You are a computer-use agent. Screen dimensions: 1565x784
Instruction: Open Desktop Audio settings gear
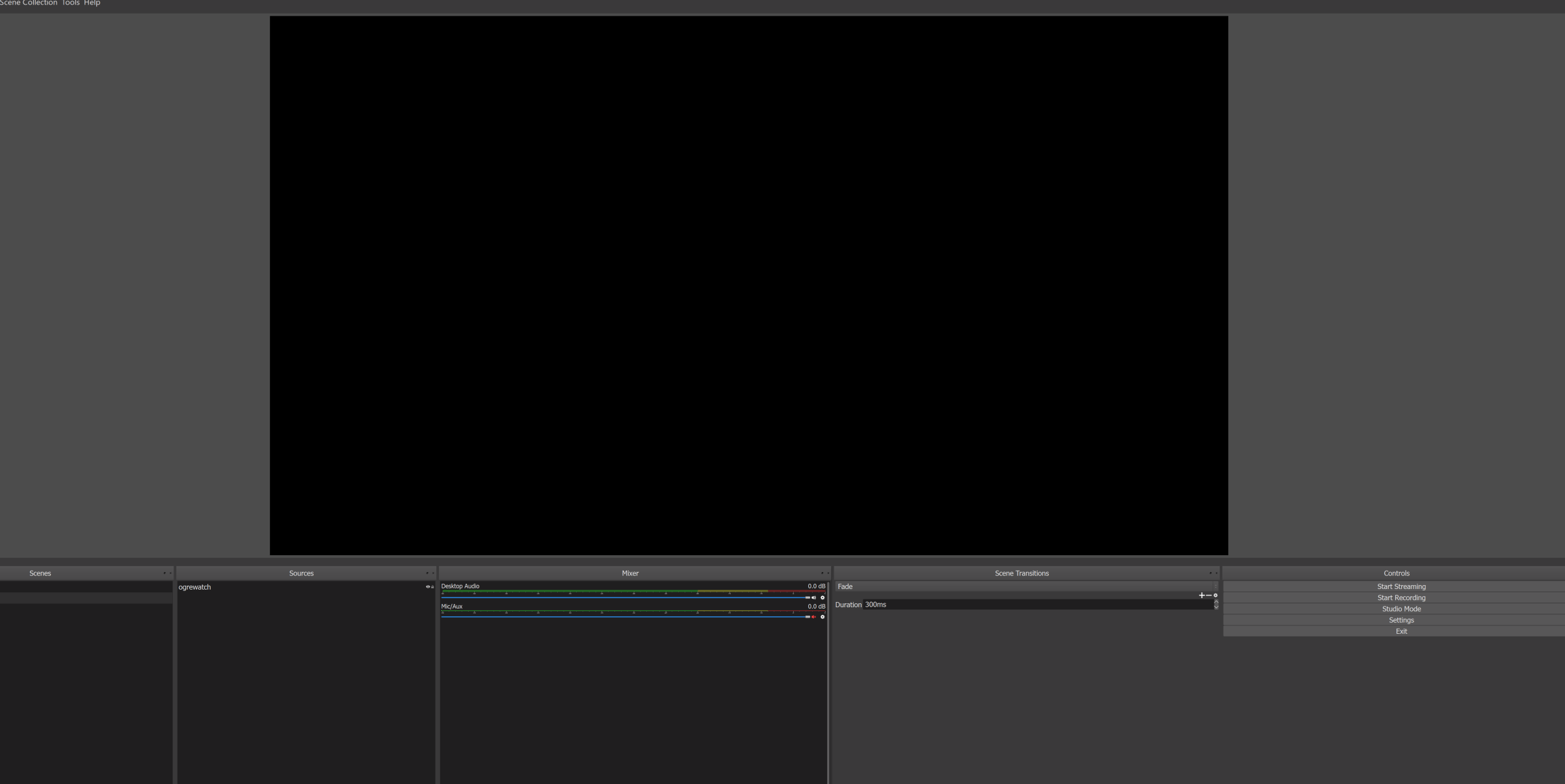[x=822, y=597]
